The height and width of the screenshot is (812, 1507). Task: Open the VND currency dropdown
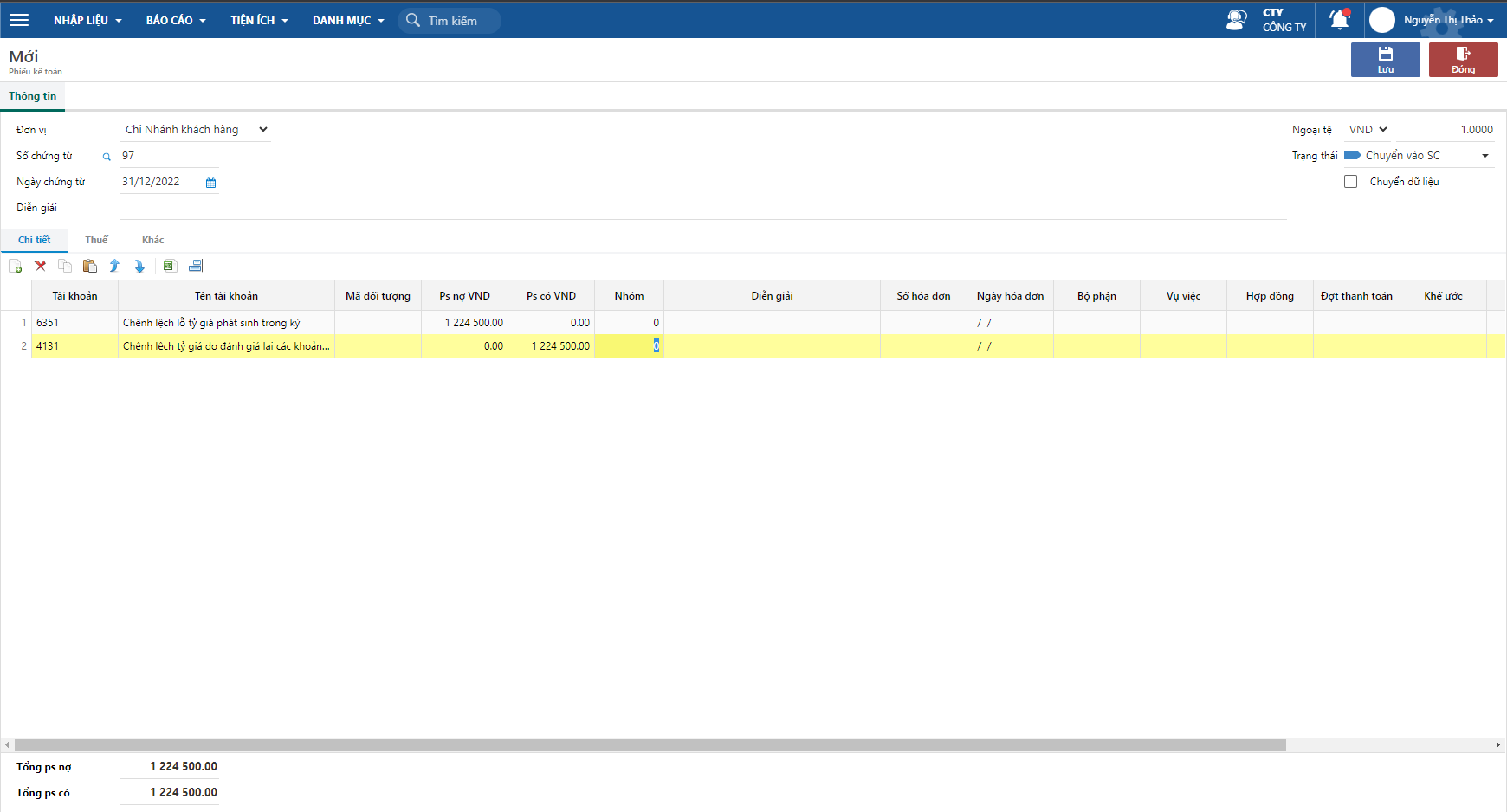click(x=1368, y=130)
